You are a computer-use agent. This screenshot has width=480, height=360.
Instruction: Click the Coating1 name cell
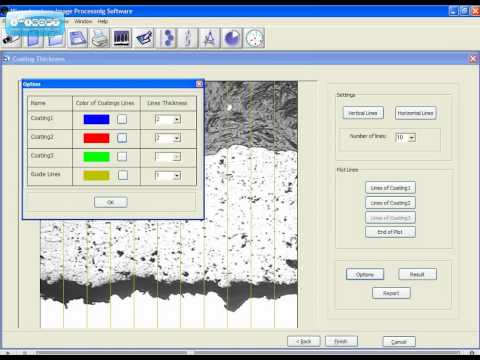[x=50, y=119]
